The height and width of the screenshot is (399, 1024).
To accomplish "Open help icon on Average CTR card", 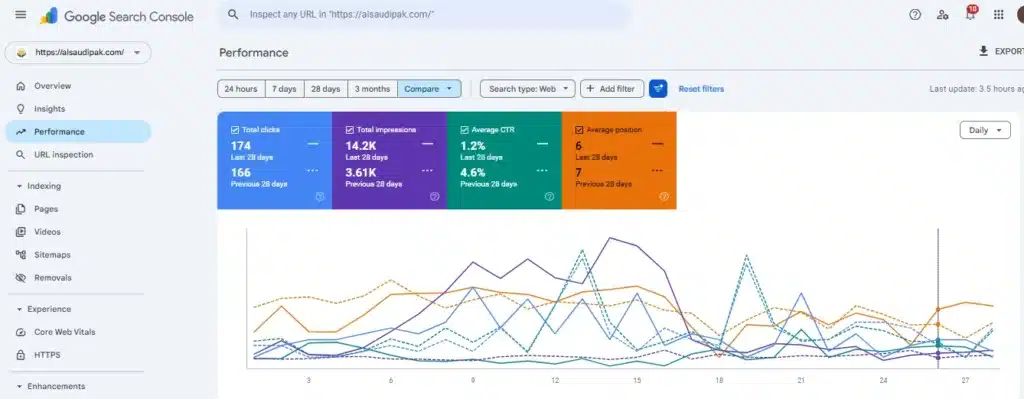I will pyautogui.click(x=549, y=197).
